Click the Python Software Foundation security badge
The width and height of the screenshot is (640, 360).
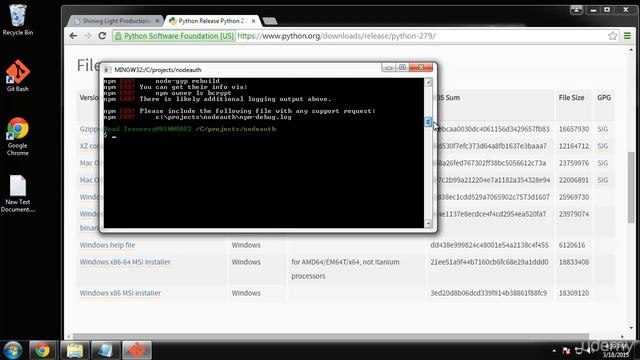point(174,36)
